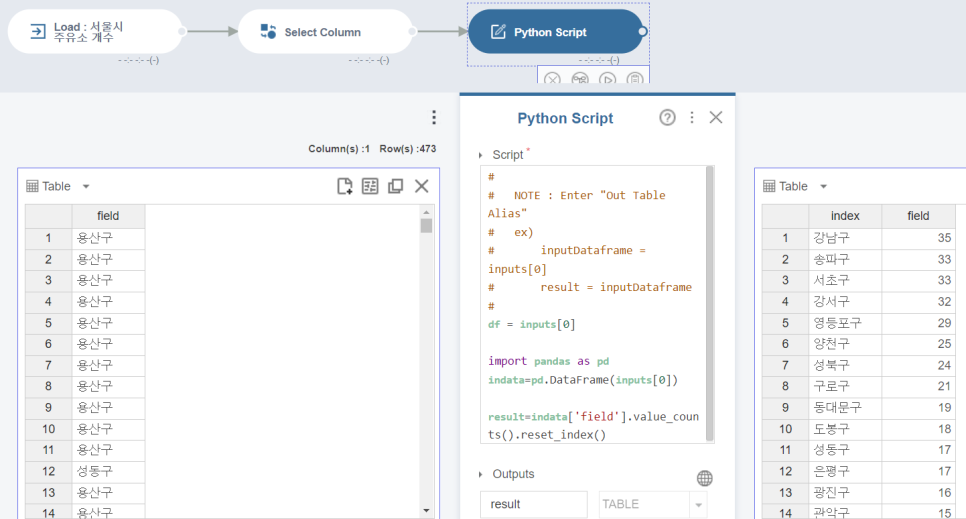
Task: Click the value 29 in right table
Action: (x=918, y=323)
